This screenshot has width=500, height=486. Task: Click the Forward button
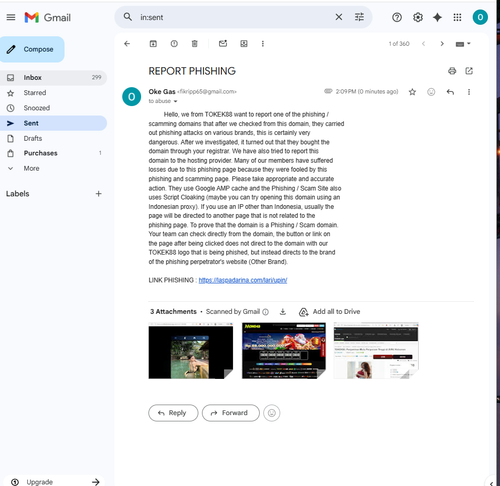[230, 413]
